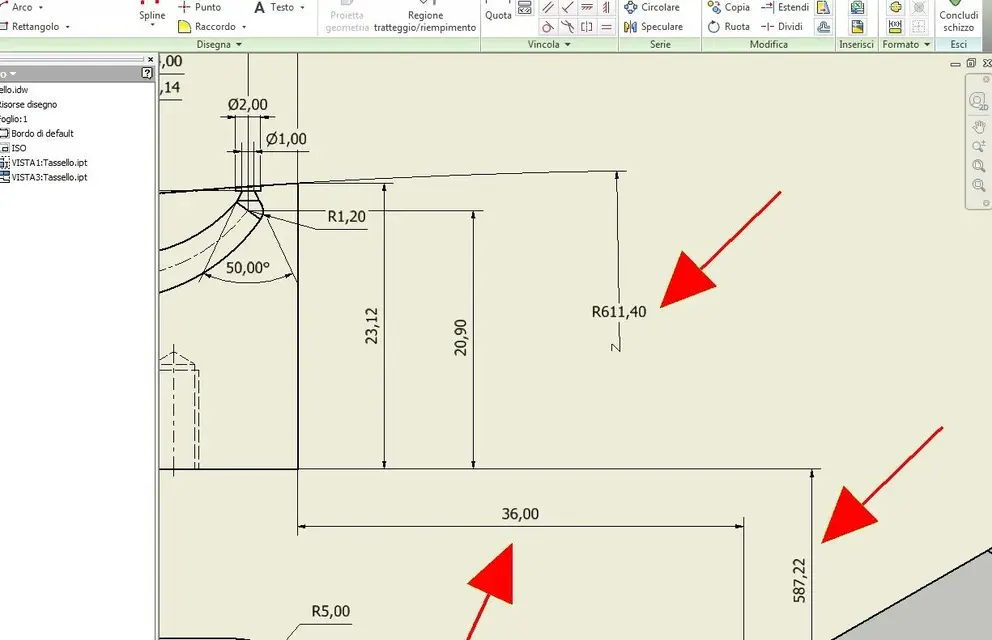
Task: Click the lower insert image icon
Action: (857, 27)
